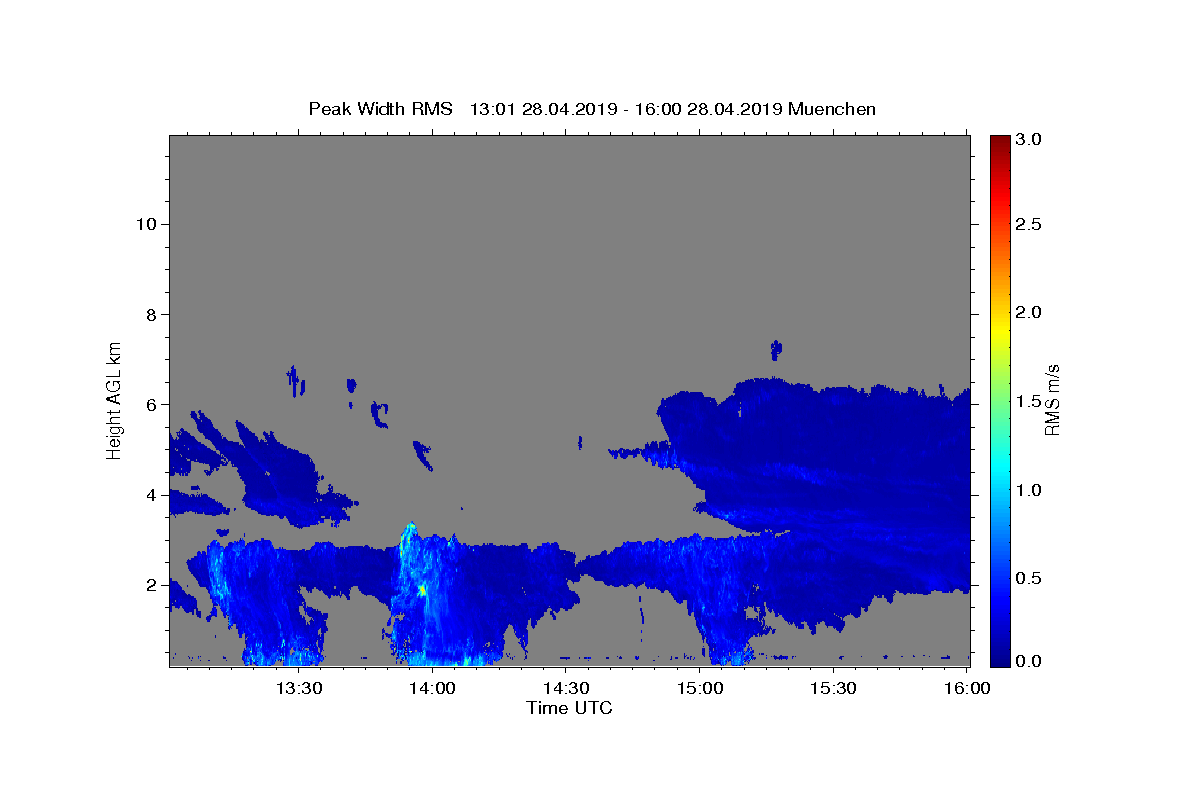Click the colorbar value 1.5
The image size is (1200, 800).
pos(1030,401)
